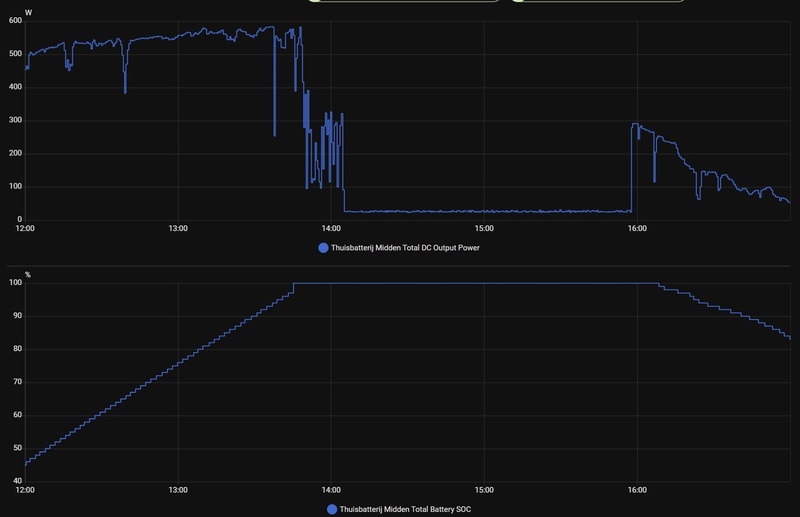Image resolution: width=800 pixels, height=517 pixels.
Task: Click the 300 value on W axis
Action: (x=15, y=120)
